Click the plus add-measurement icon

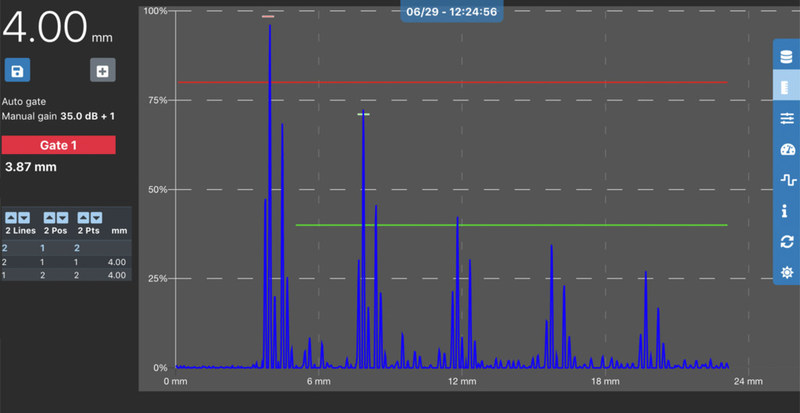tap(103, 70)
